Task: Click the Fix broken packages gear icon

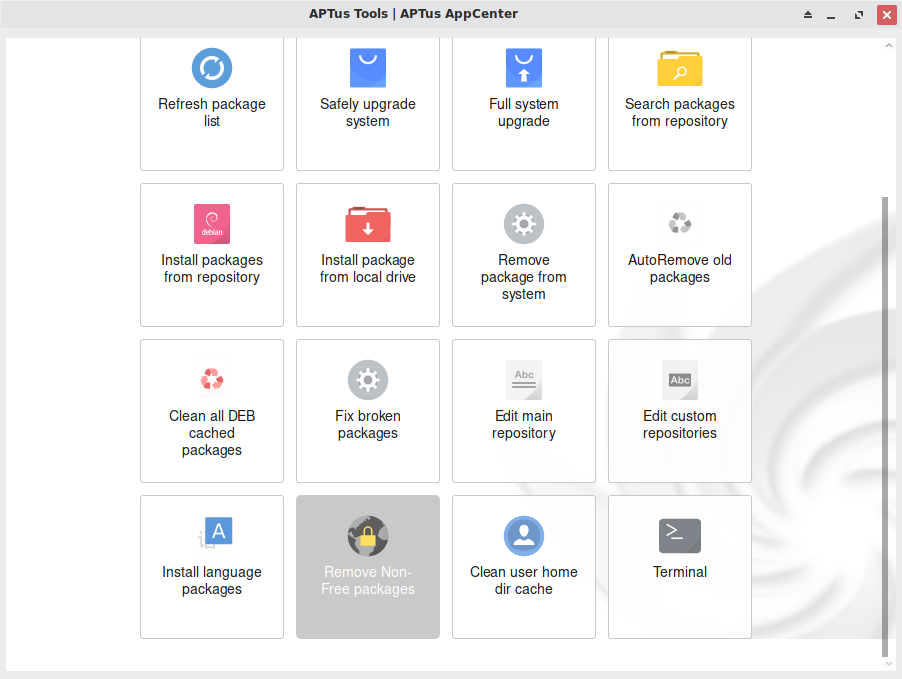Action: pyautogui.click(x=368, y=380)
